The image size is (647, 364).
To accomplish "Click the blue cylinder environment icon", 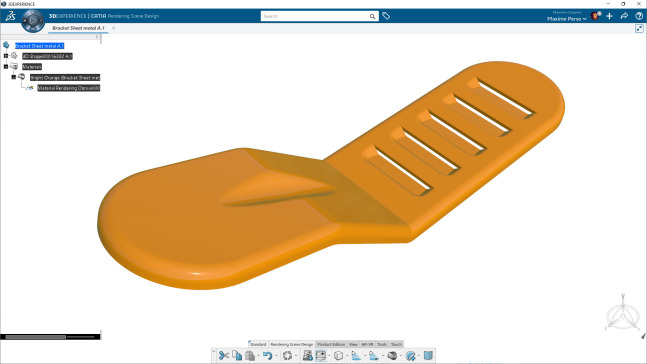I will coord(428,355).
